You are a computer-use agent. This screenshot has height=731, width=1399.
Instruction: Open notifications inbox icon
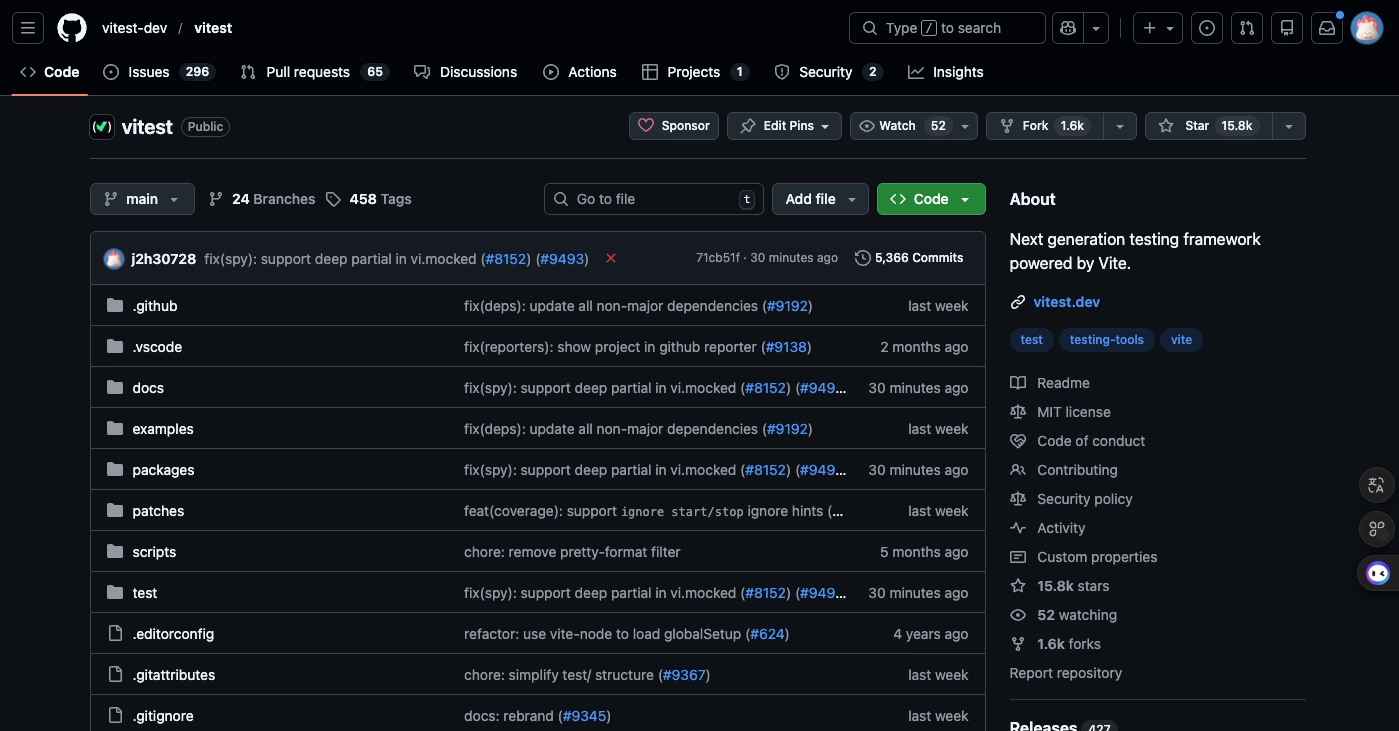(1327, 28)
